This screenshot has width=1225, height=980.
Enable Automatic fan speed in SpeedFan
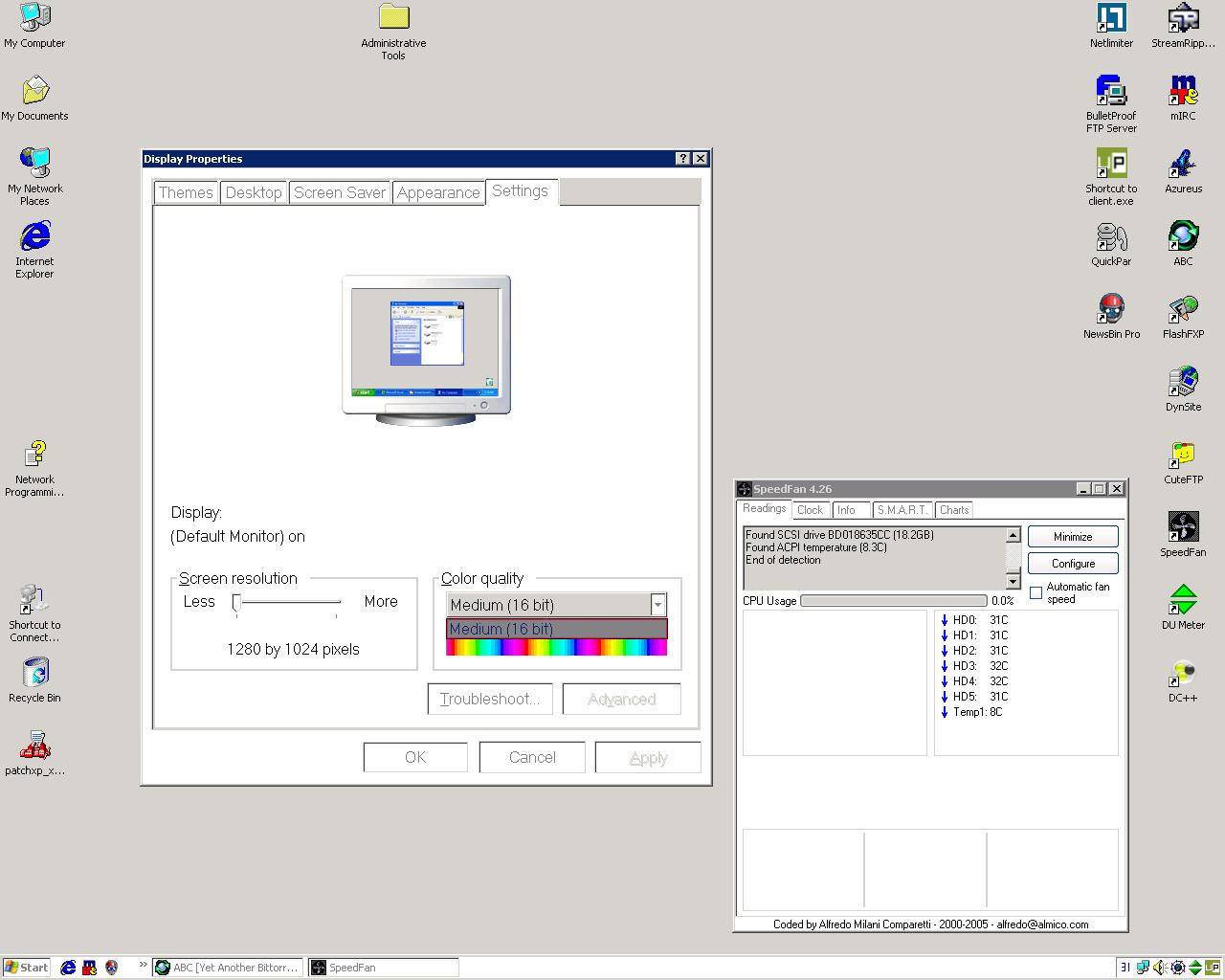click(x=1036, y=593)
